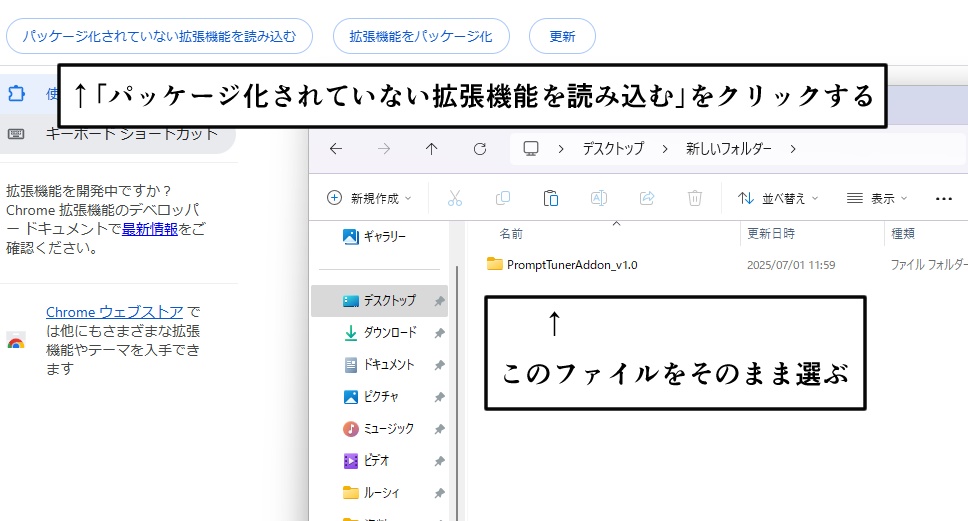The image size is (968, 521).
Task: Open the Chrome ウェブストア link
Action: coord(114,312)
